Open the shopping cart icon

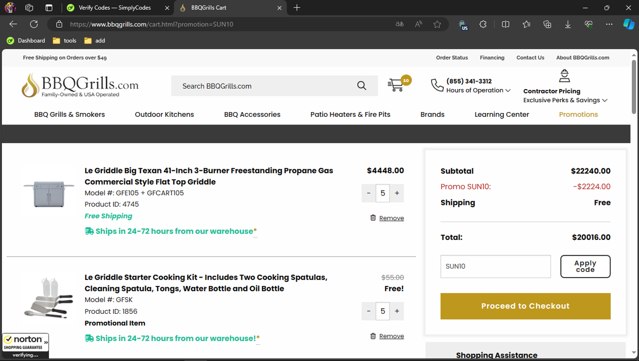(x=395, y=85)
